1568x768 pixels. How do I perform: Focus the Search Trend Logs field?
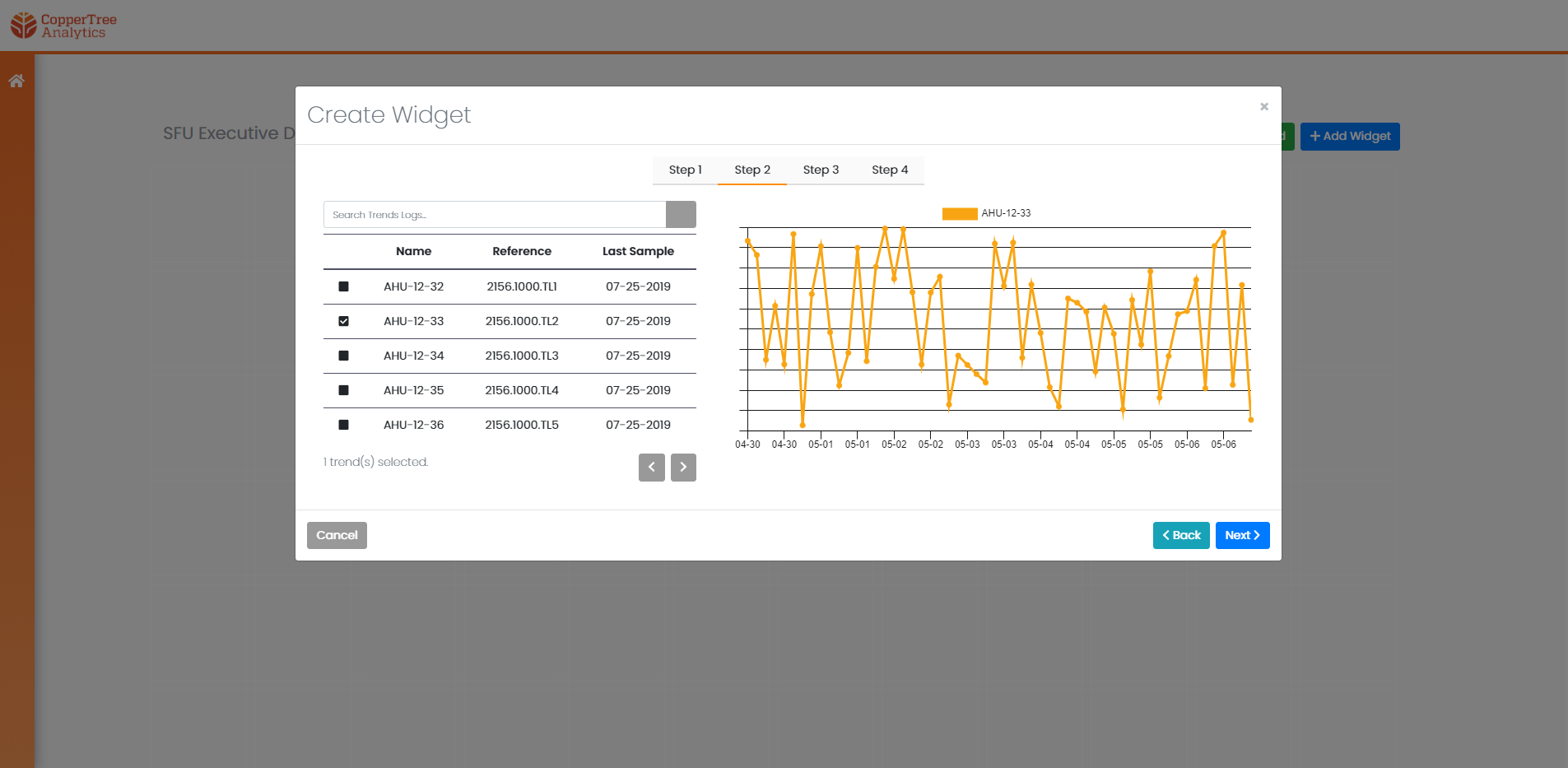(x=495, y=215)
